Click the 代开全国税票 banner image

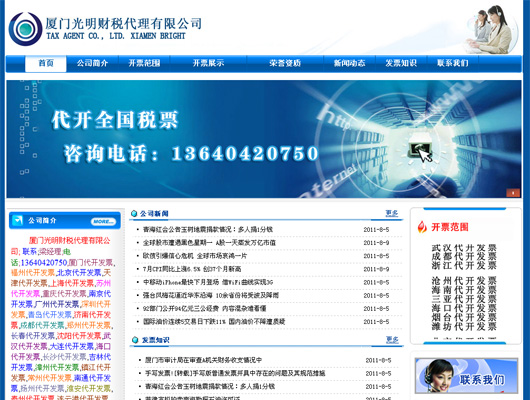click(264, 139)
